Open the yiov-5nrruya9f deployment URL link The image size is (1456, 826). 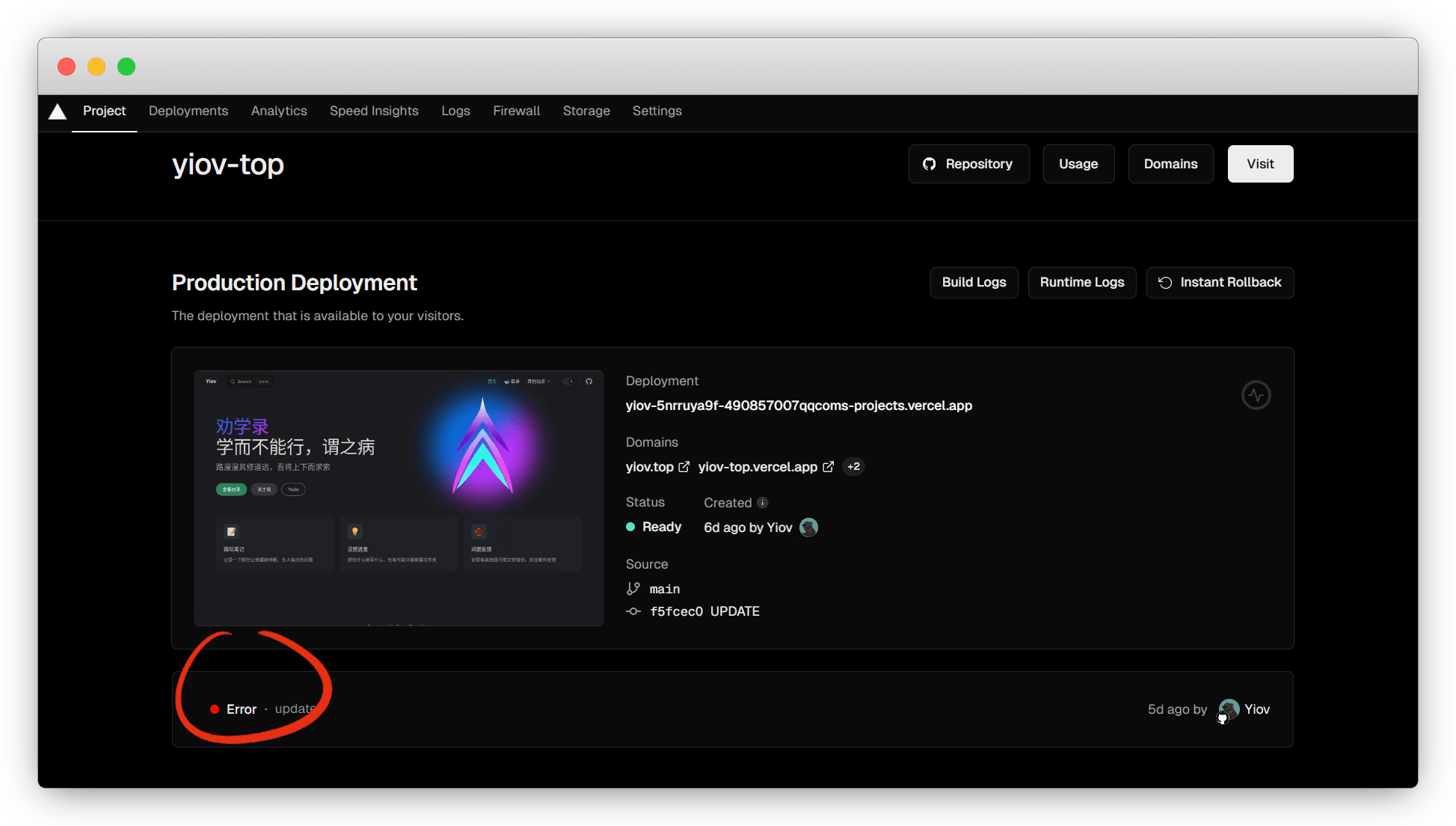(x=799, y=406)
